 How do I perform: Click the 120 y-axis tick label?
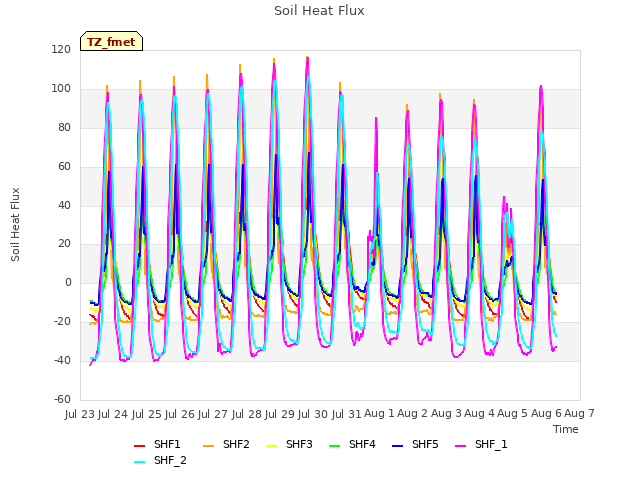click(x=61, y=50)
